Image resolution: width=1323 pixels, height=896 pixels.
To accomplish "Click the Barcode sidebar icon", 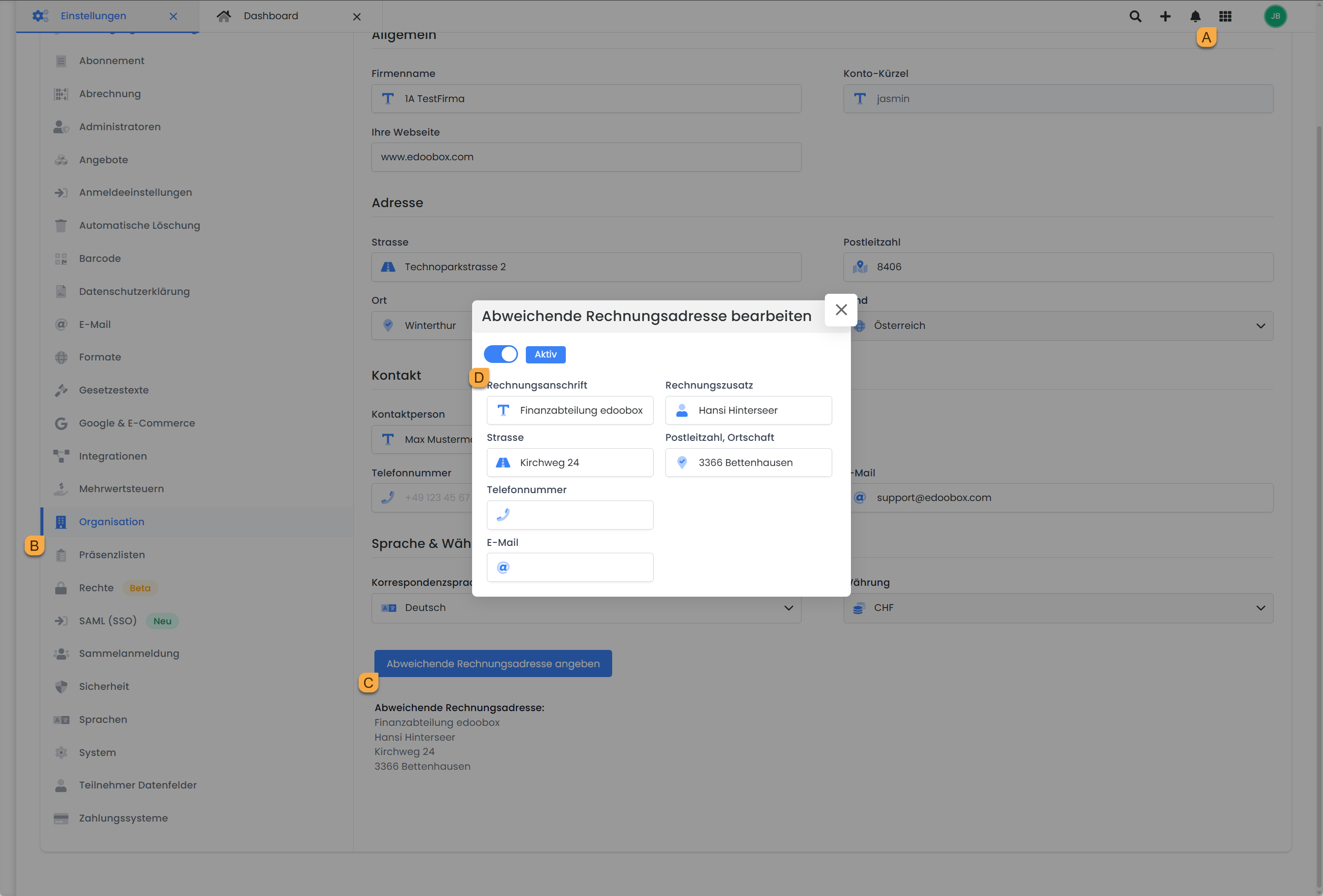I will 61,259.
